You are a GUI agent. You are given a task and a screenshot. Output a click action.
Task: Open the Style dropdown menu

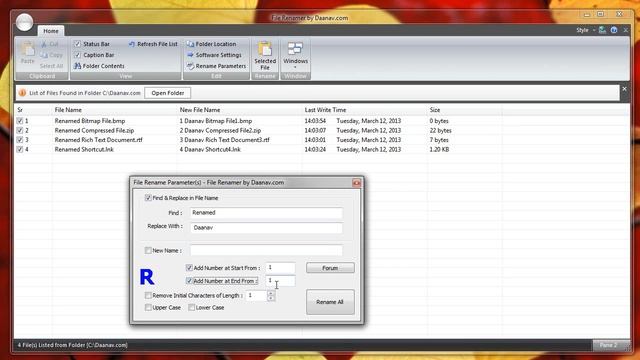coord(585,30)
